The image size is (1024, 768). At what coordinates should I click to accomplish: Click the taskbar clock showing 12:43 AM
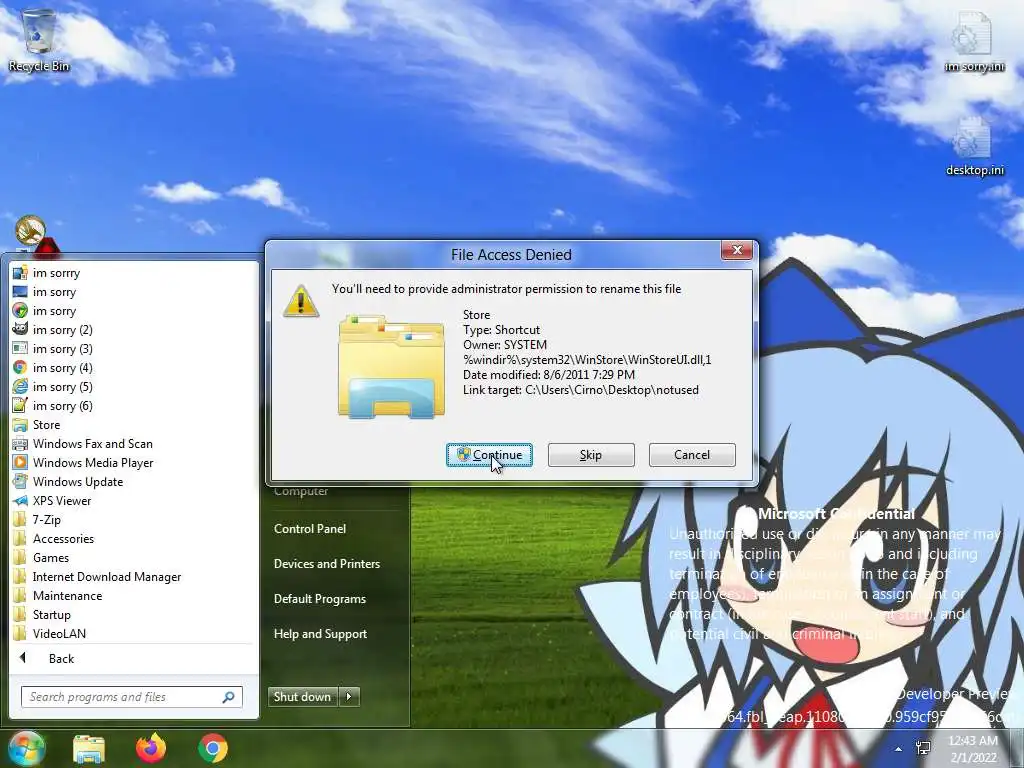click(x=973, y=749)
